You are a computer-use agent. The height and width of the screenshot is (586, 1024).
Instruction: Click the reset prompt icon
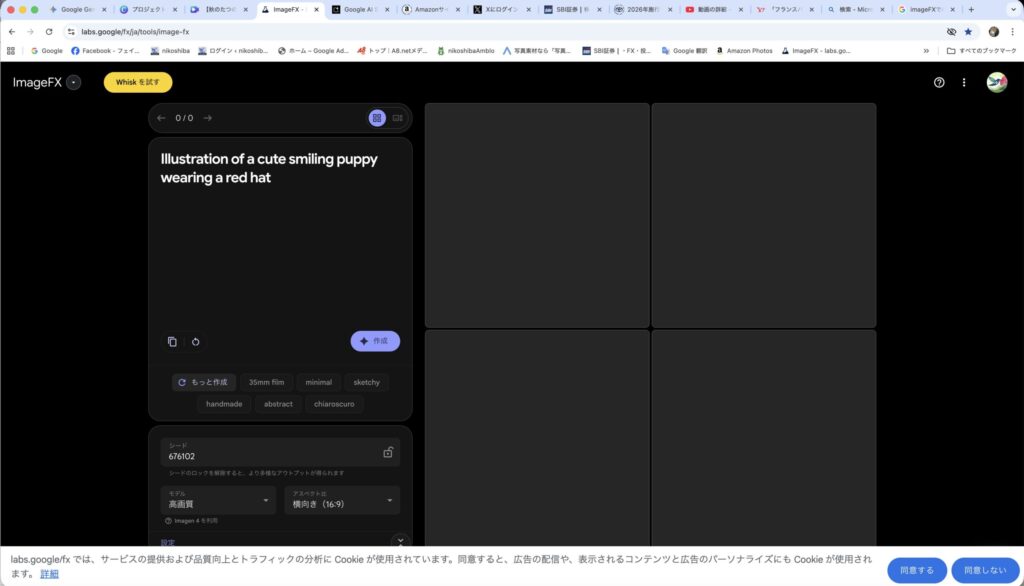pyautogui.click(x=196, y=341)
